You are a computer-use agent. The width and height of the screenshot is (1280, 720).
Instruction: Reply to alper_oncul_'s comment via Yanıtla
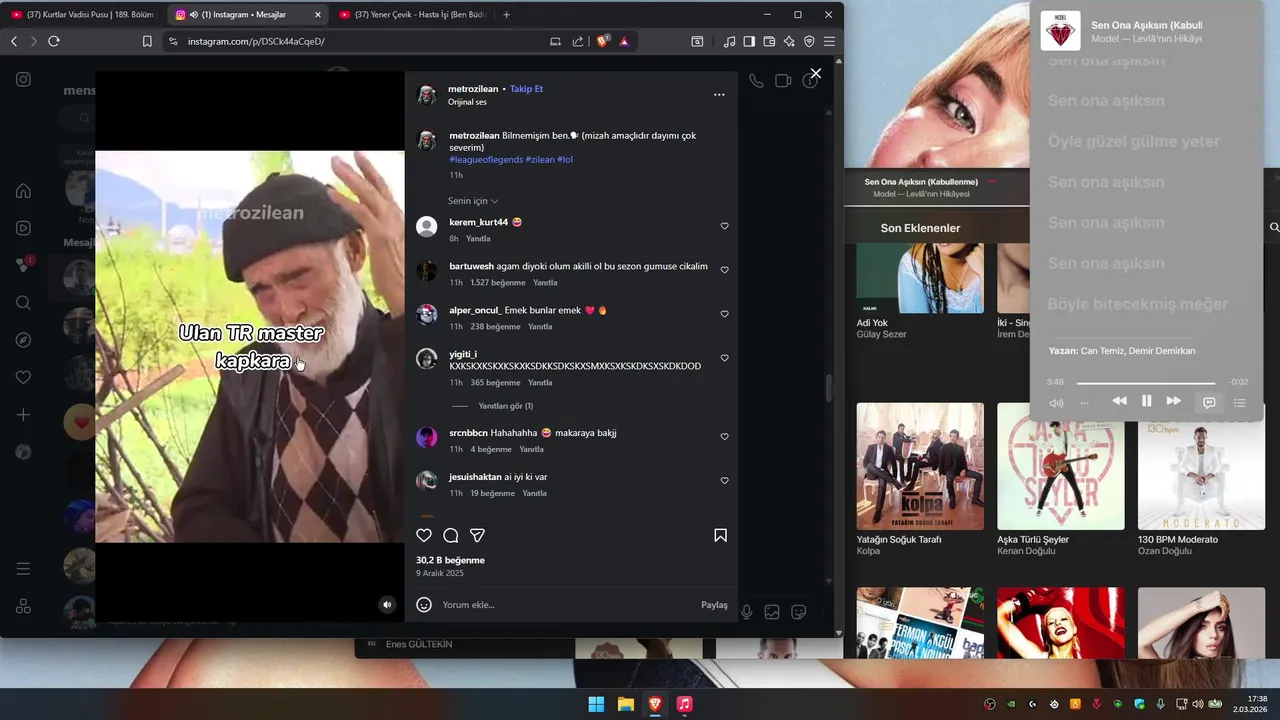(x=540, y=327)
